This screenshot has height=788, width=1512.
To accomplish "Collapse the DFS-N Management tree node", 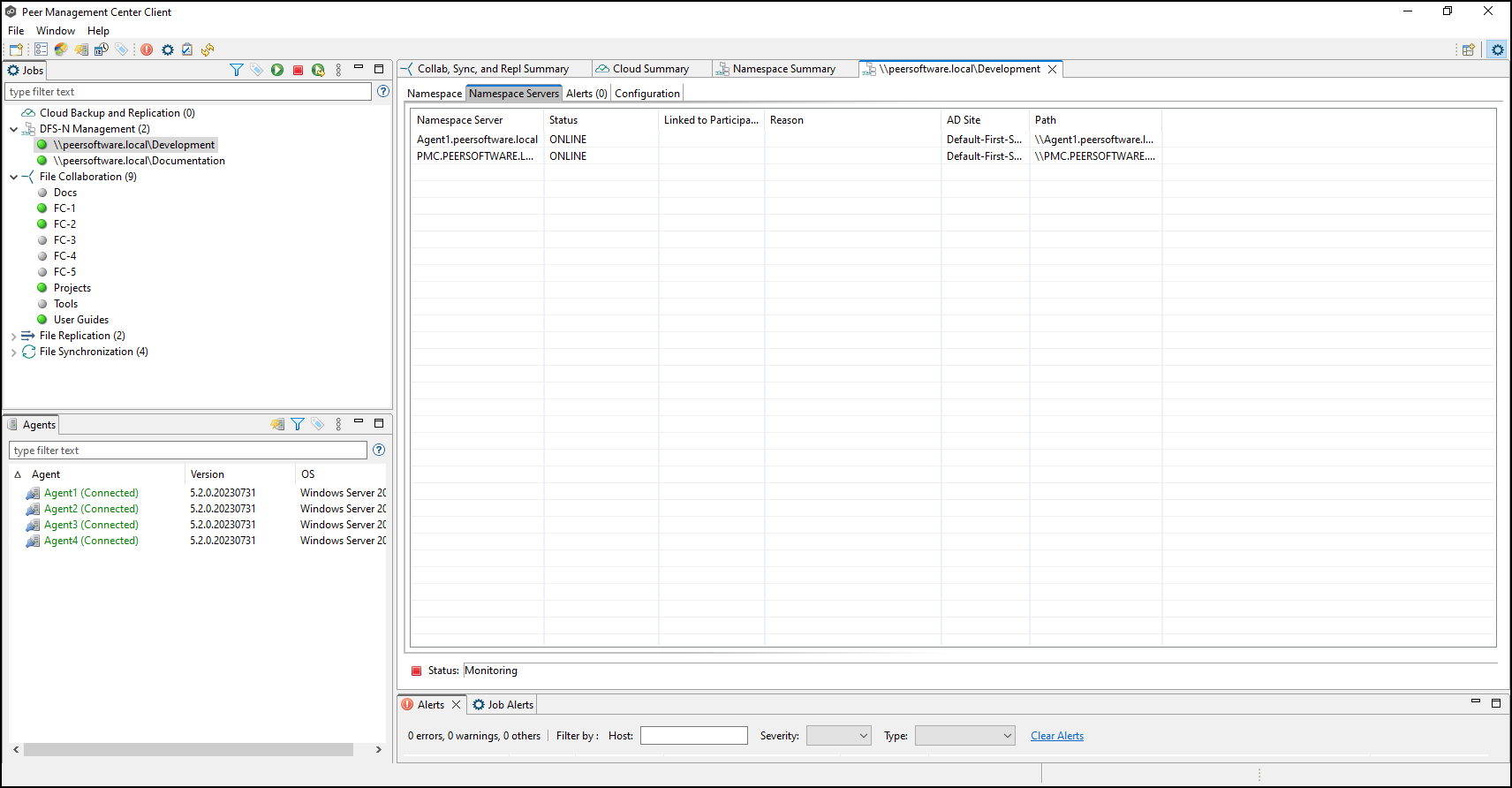I will point(14,129).
